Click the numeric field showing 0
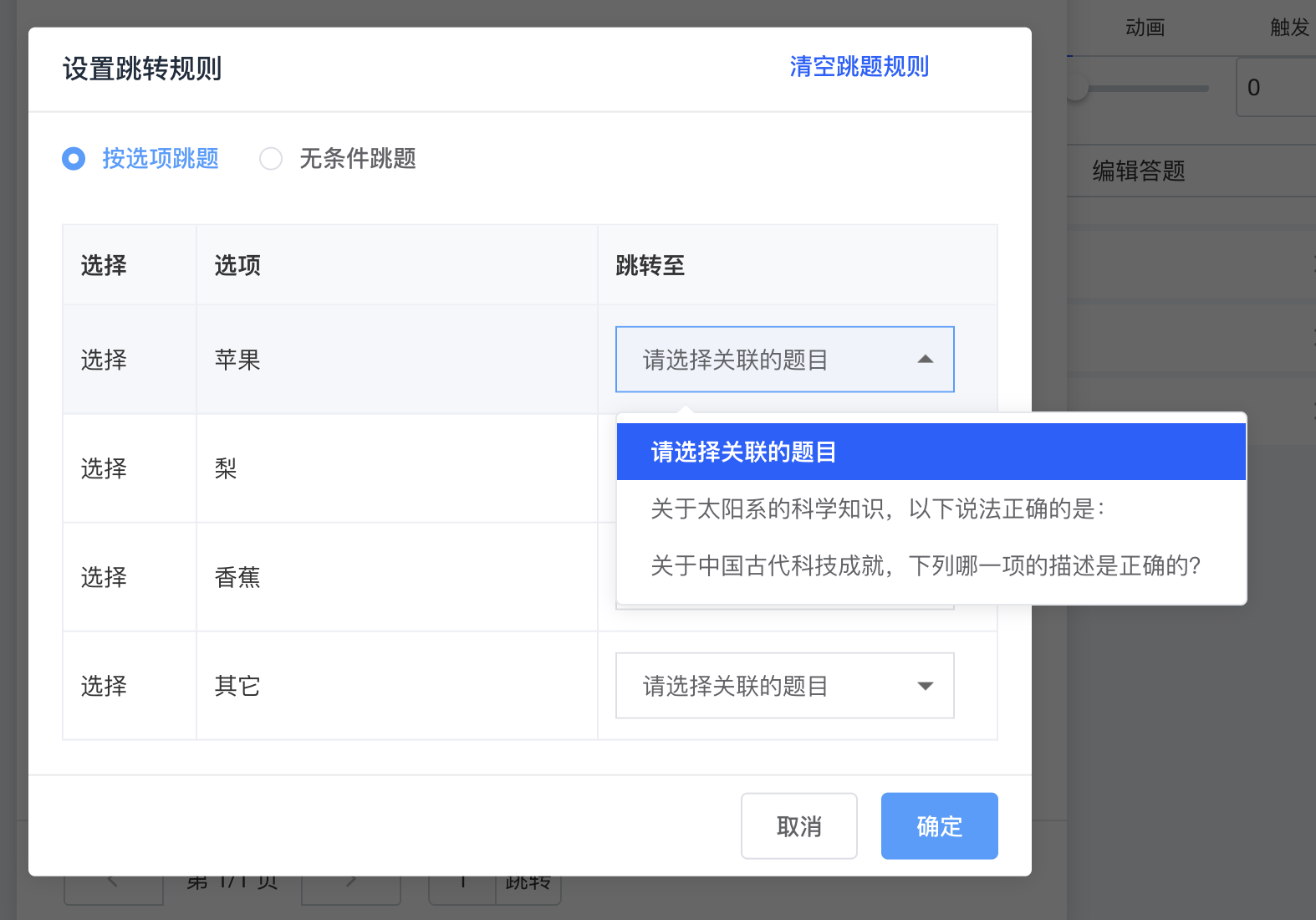The image size is (1316, 920). click(1275, 88)
